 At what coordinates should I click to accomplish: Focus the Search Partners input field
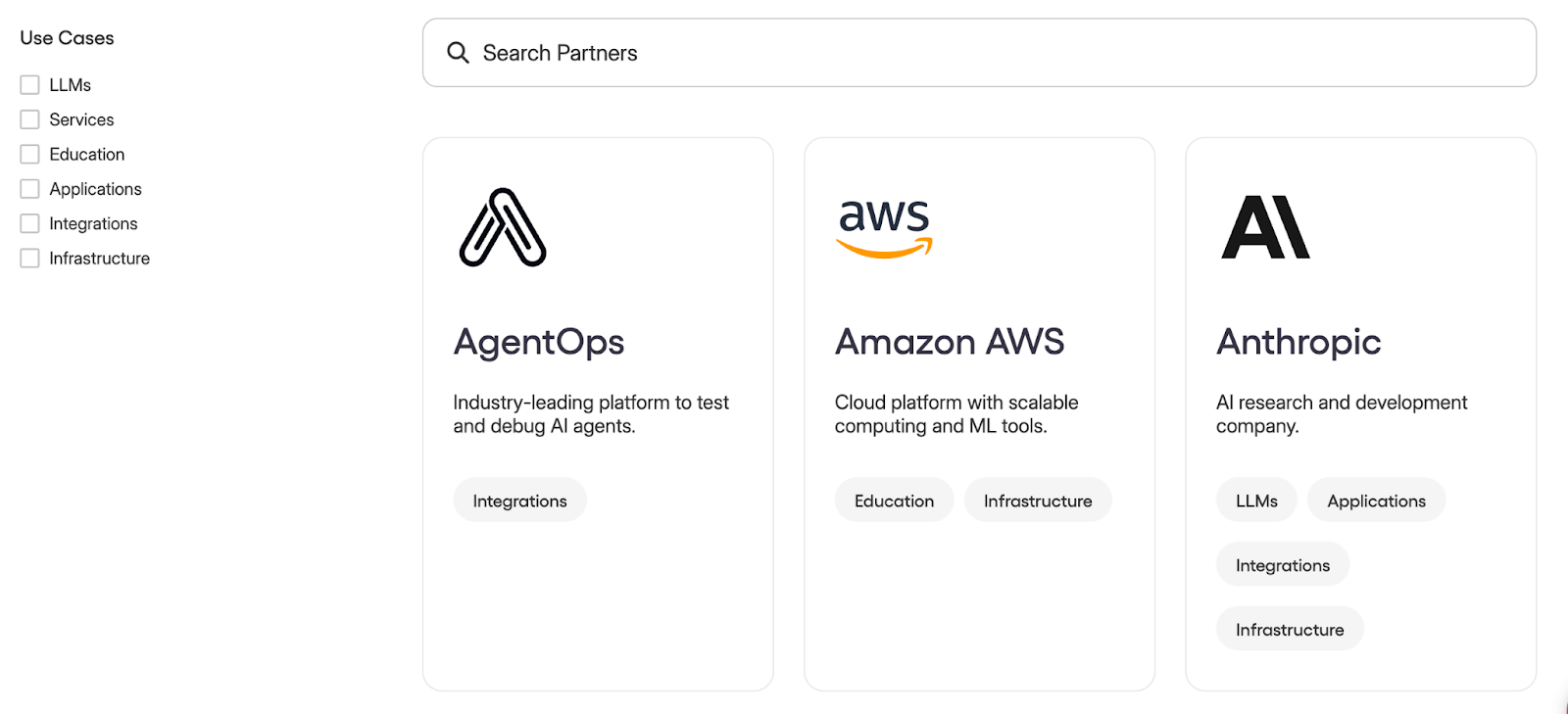980,53
